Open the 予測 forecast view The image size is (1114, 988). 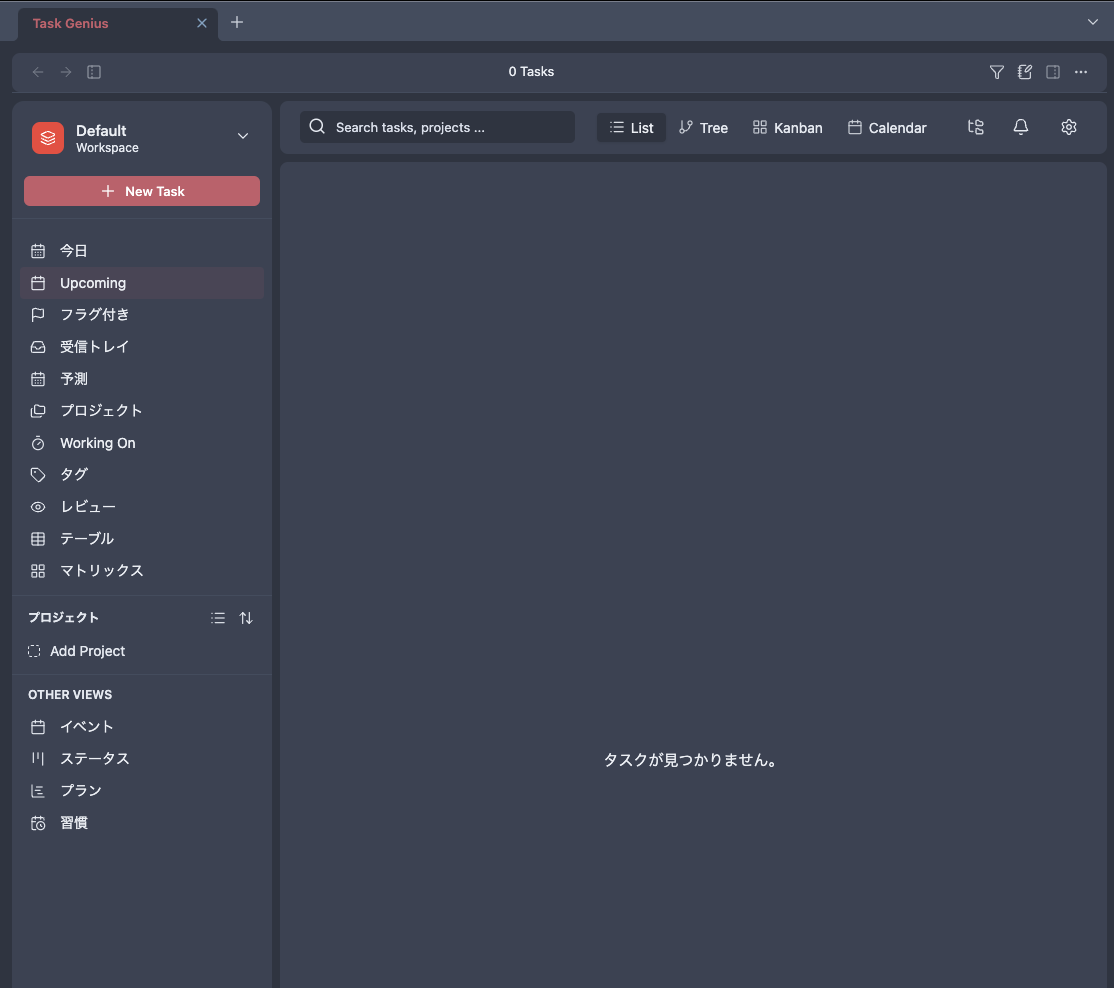[x=142, y=379]
